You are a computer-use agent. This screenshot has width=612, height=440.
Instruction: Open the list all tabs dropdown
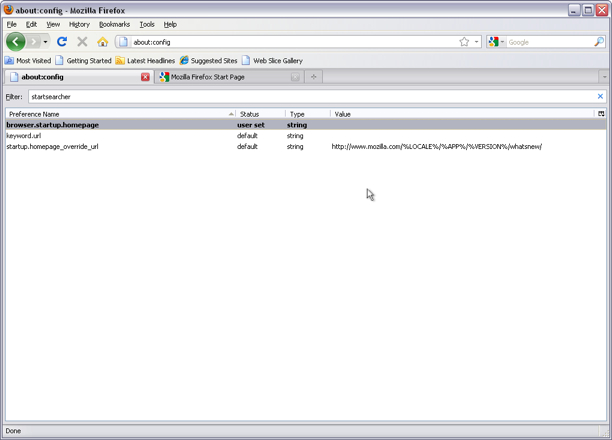click(x=605, y=77)
